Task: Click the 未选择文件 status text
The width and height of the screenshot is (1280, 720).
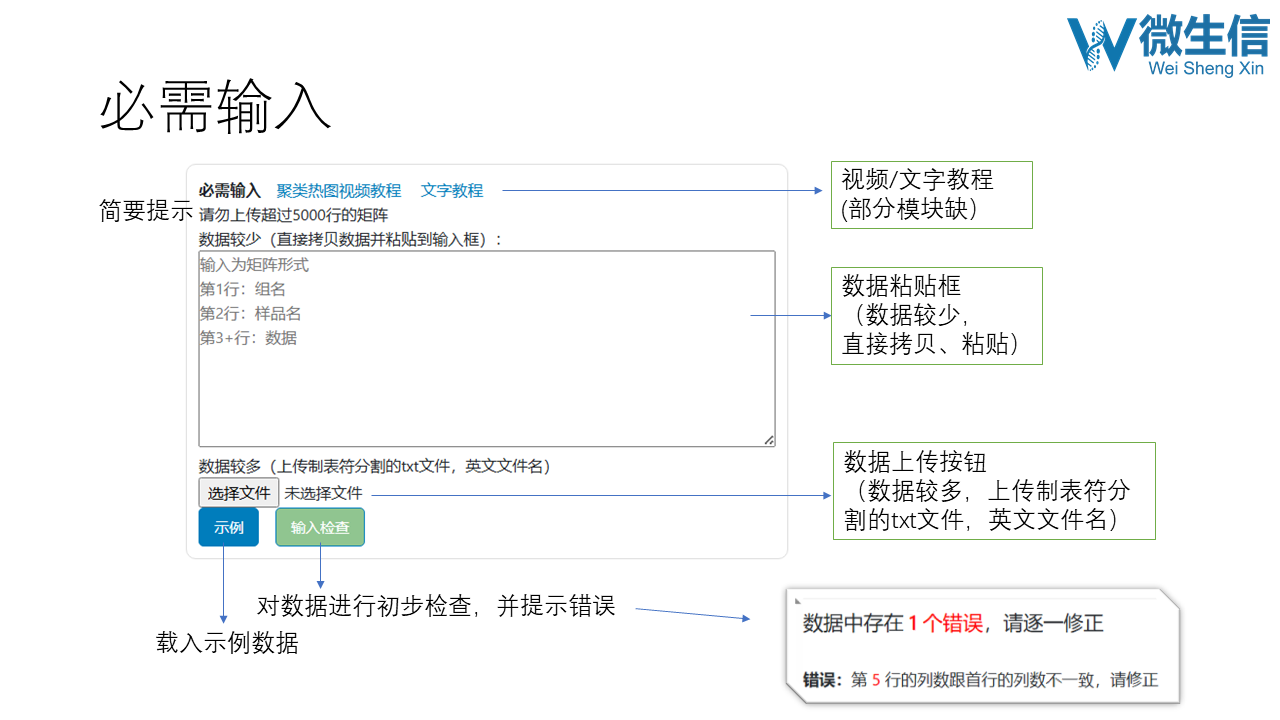Action: (324, 493)
